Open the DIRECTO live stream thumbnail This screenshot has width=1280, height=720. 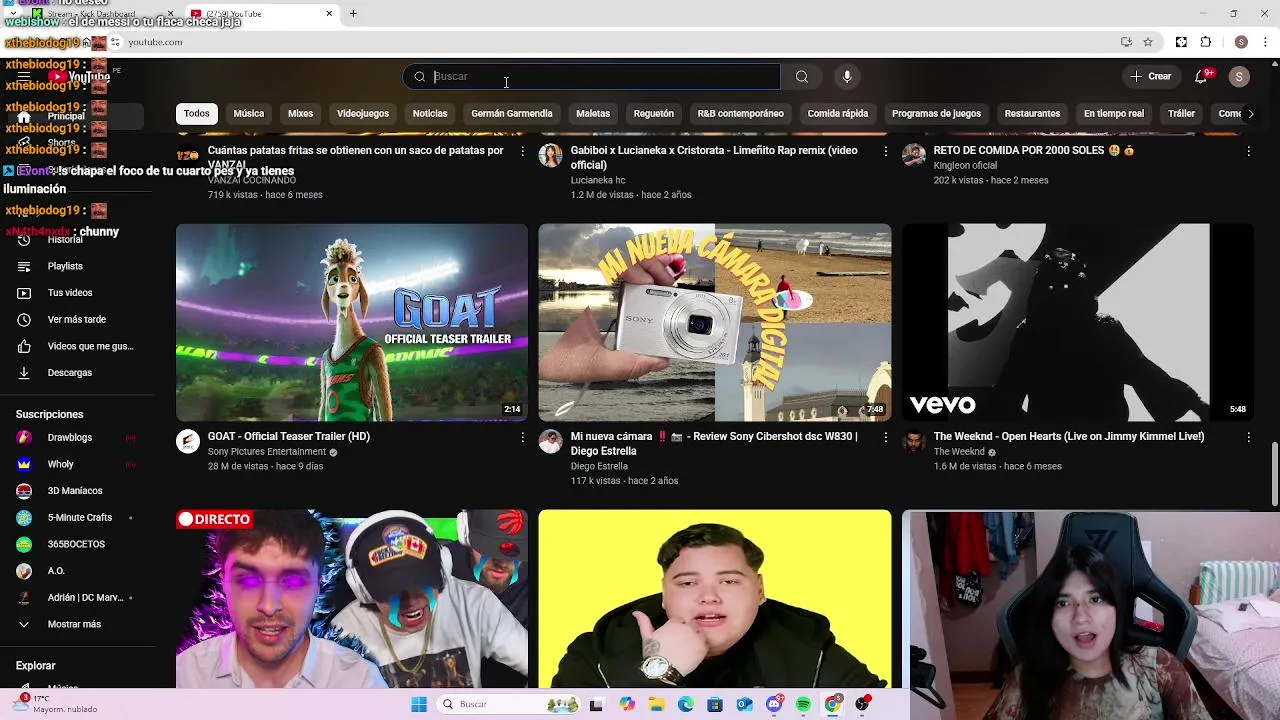point(352,599)
